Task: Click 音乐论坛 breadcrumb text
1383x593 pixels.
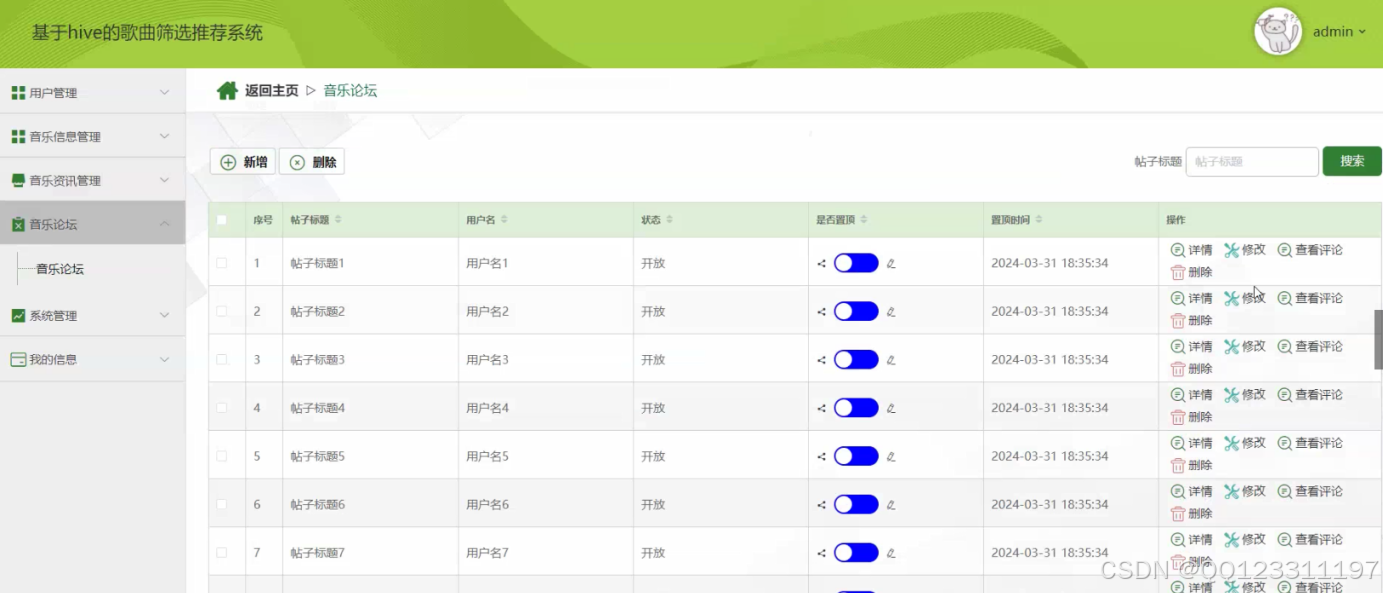Action: [x=350, y=91]
